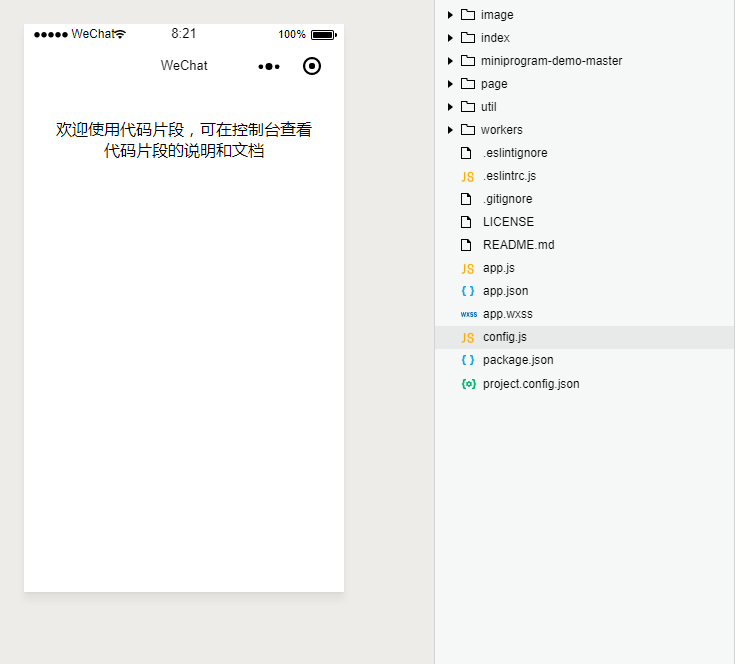The image size is (750, 664).
Task: Select the highlighted config.js file
Action: point(585,337)
